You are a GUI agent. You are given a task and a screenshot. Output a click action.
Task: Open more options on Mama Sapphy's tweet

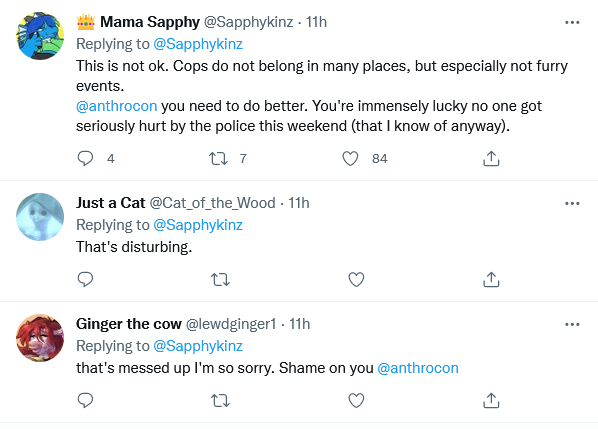(x=572, y=22)
